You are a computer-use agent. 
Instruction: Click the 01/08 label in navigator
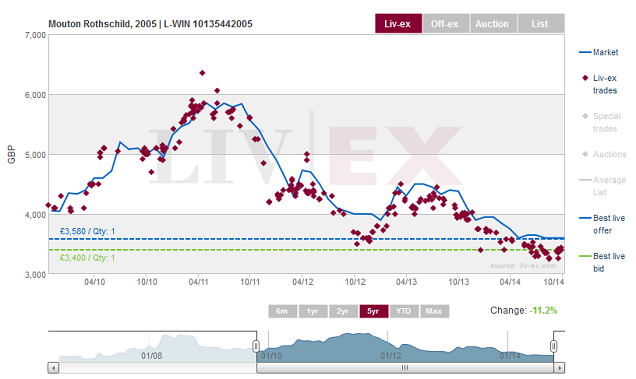tap(152, 356)
